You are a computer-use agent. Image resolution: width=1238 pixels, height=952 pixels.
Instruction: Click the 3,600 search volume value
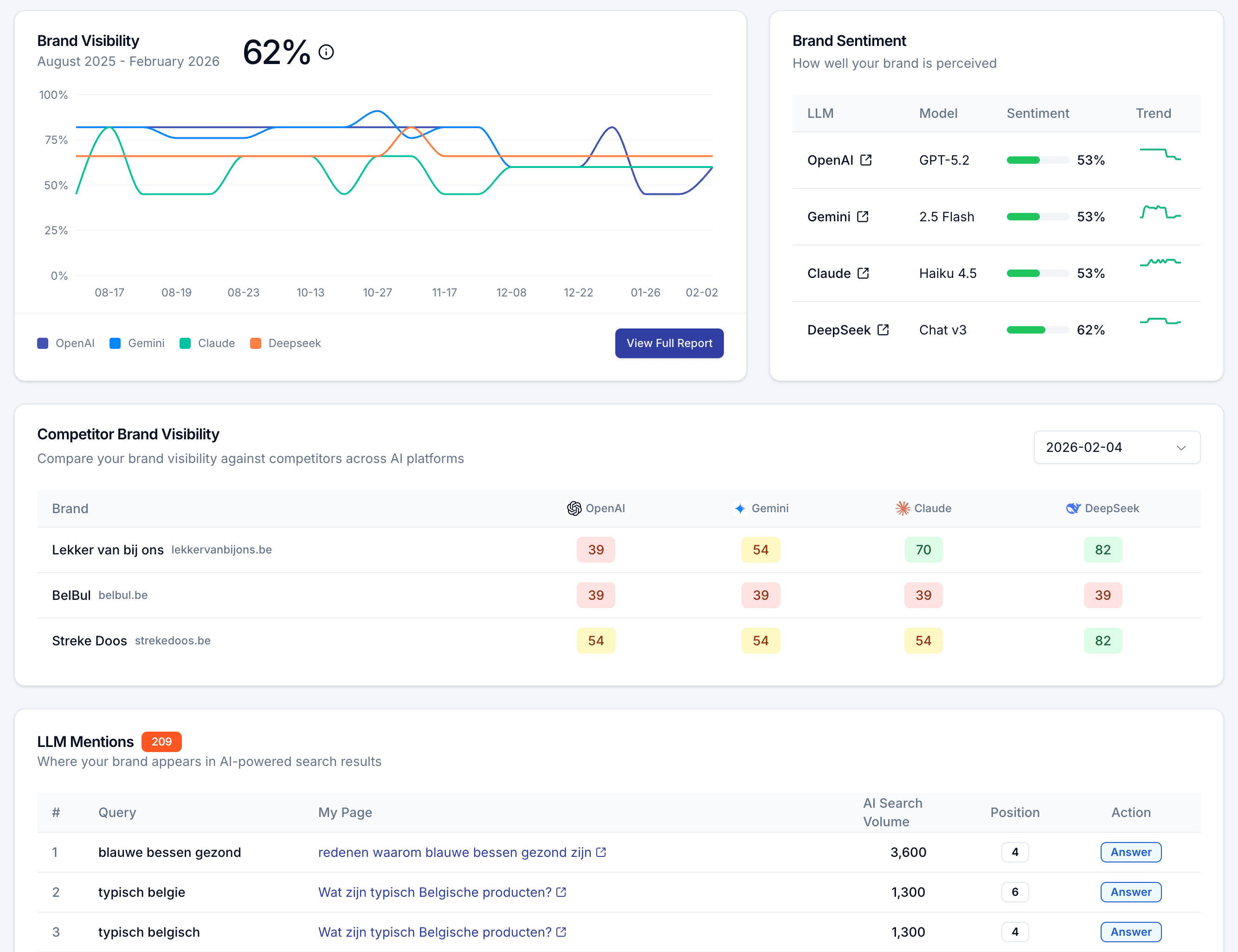tap(908, 852)
